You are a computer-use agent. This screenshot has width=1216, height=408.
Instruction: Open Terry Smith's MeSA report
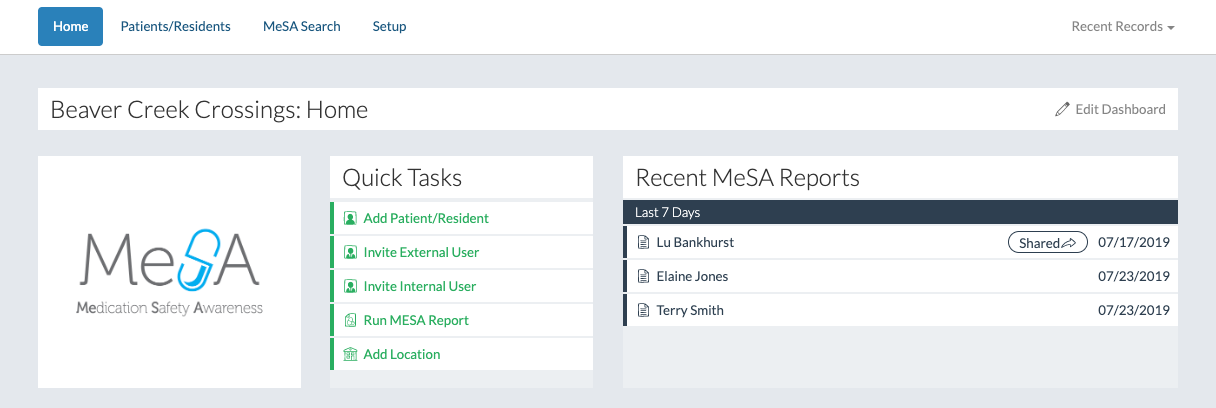690,310
